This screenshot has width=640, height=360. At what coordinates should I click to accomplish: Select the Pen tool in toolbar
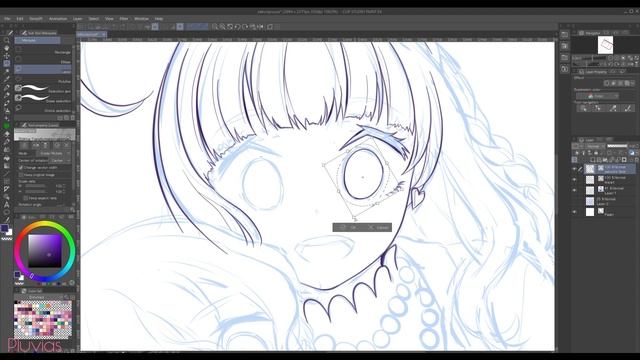[x=7, y=87]
